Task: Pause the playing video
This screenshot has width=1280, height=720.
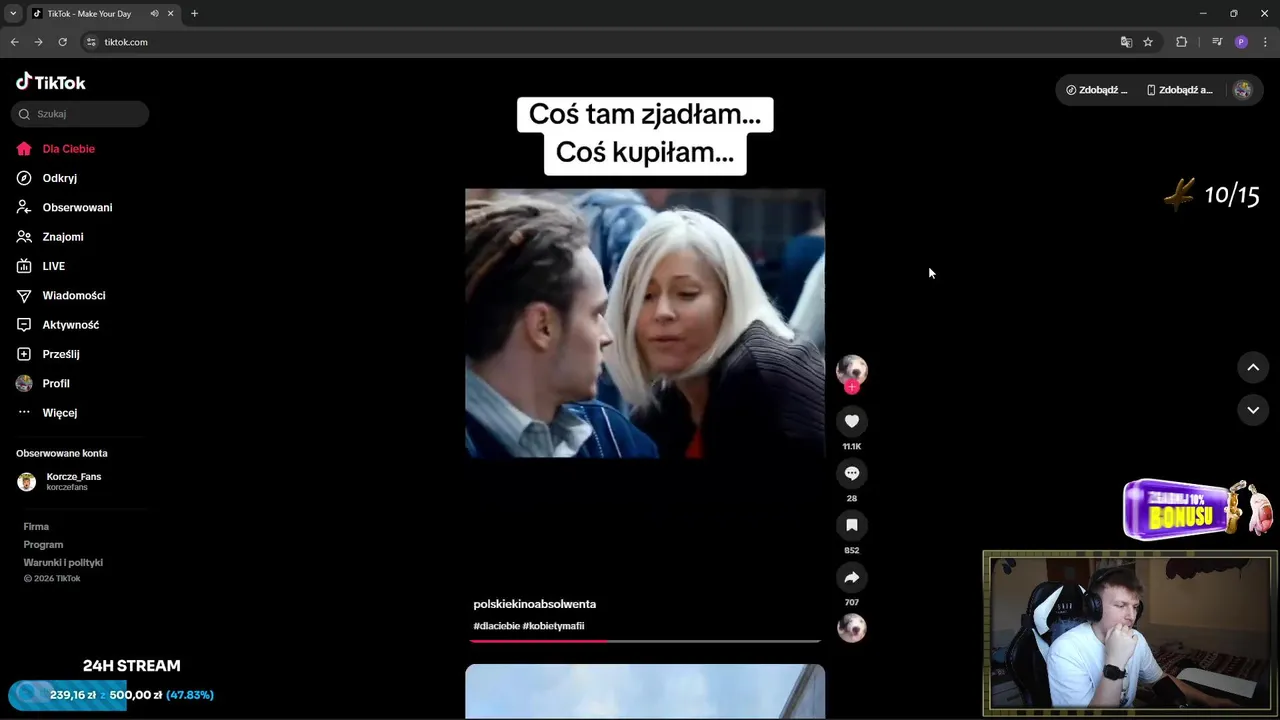Action: tap(645, 323)
